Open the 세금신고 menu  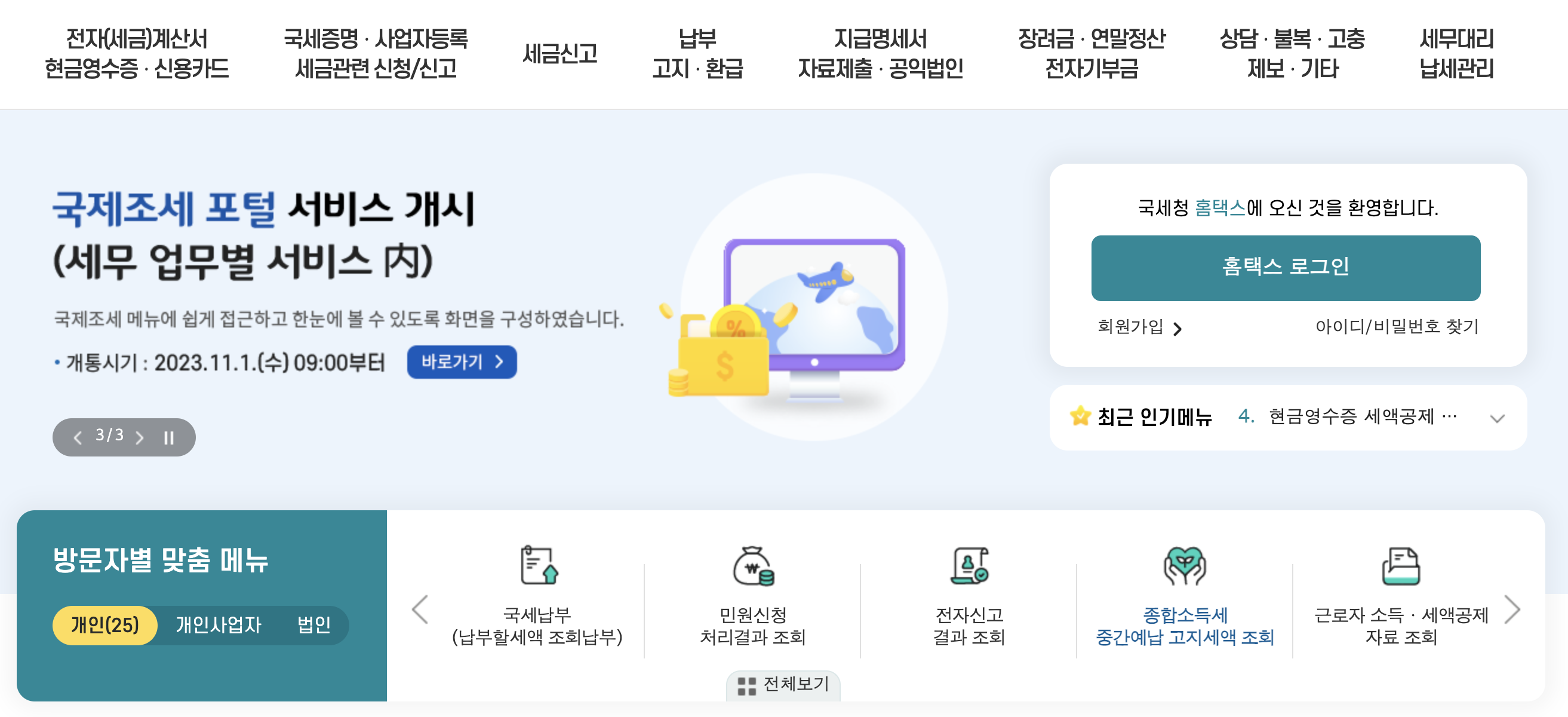[x=559, y=54]
